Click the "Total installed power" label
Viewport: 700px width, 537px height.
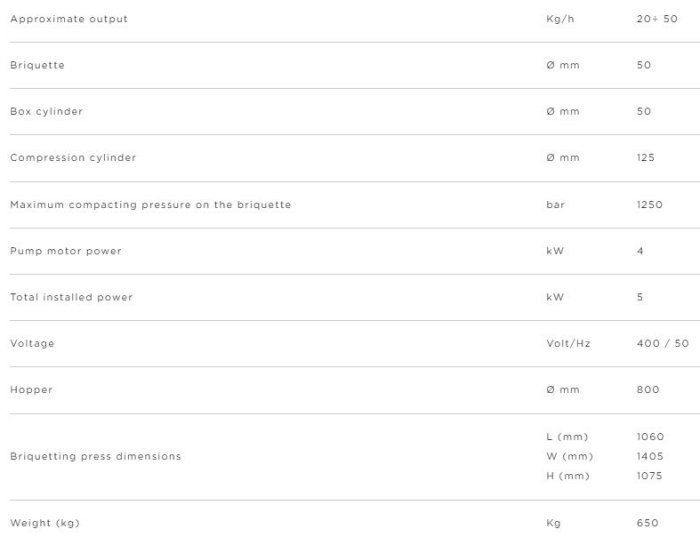coord(71,297)
